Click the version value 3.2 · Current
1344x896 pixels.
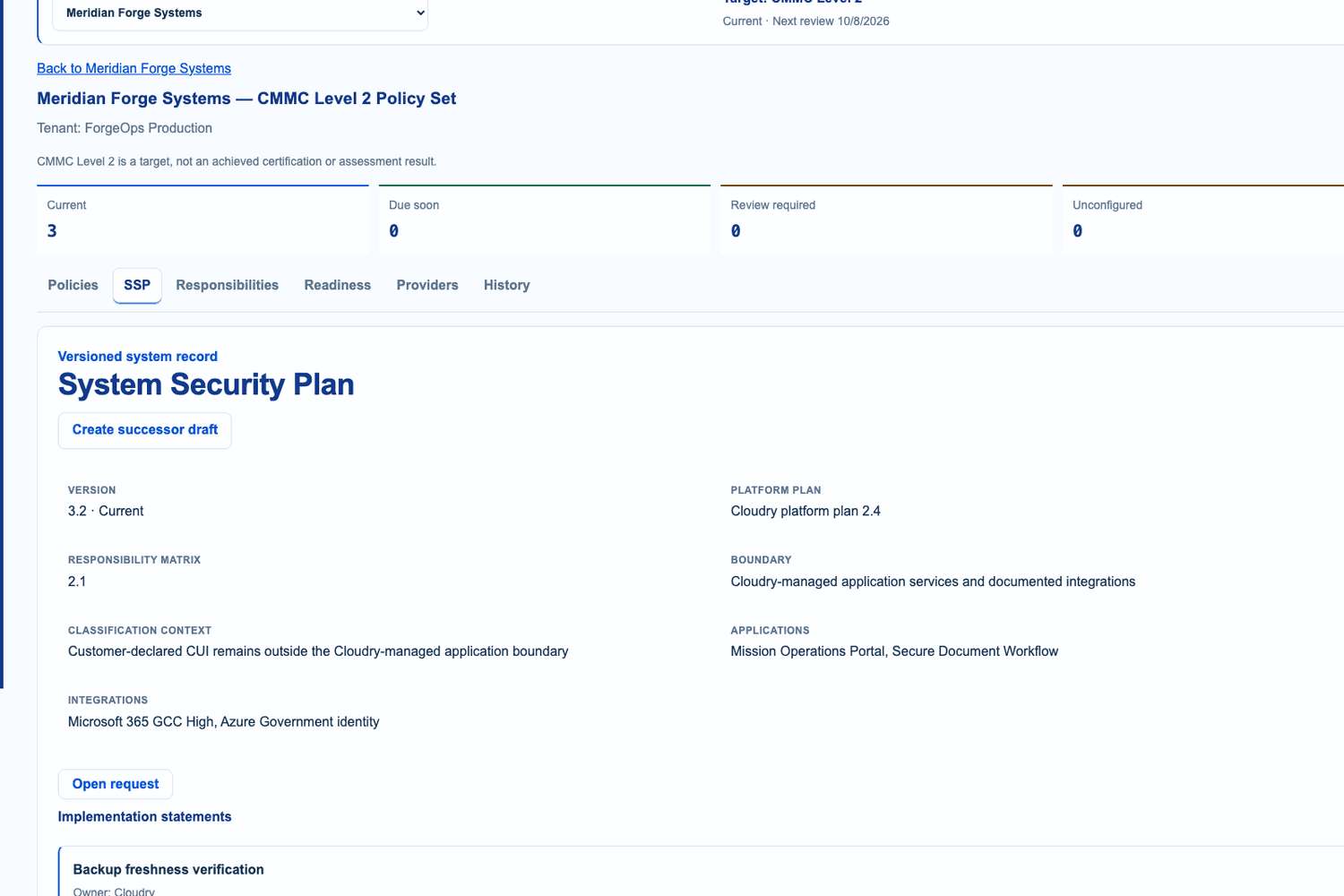pyautogui.click(x=106, y=511)
